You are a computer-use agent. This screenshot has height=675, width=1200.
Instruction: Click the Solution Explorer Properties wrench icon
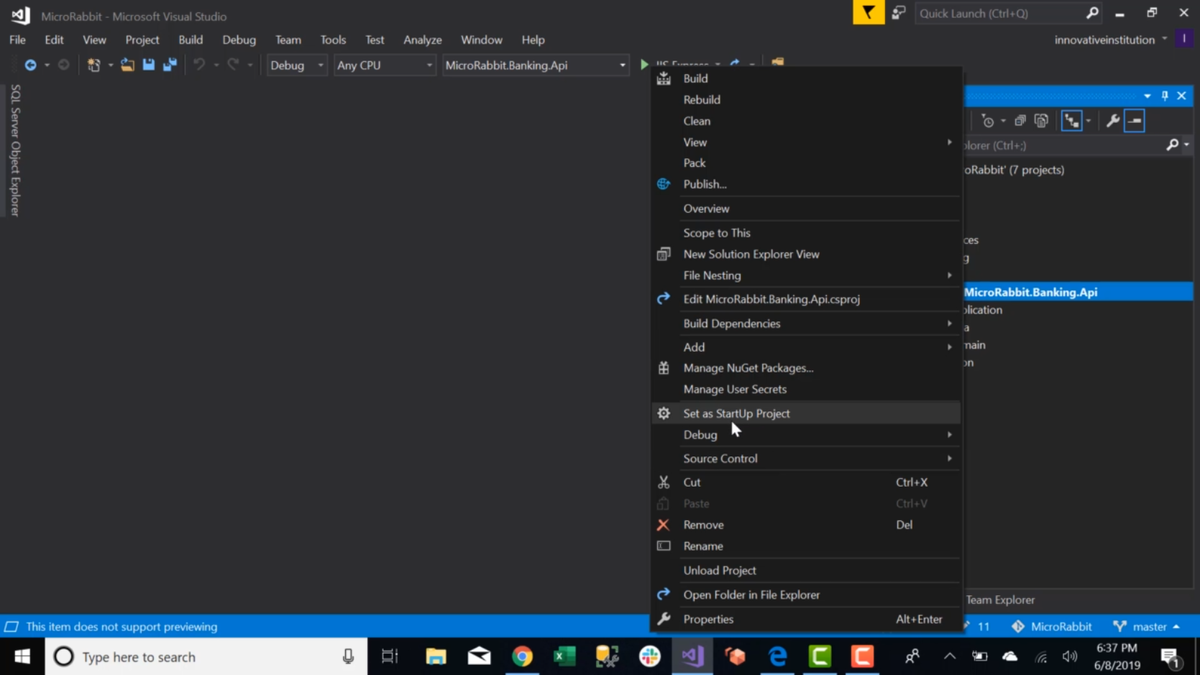coord(1112,121)
